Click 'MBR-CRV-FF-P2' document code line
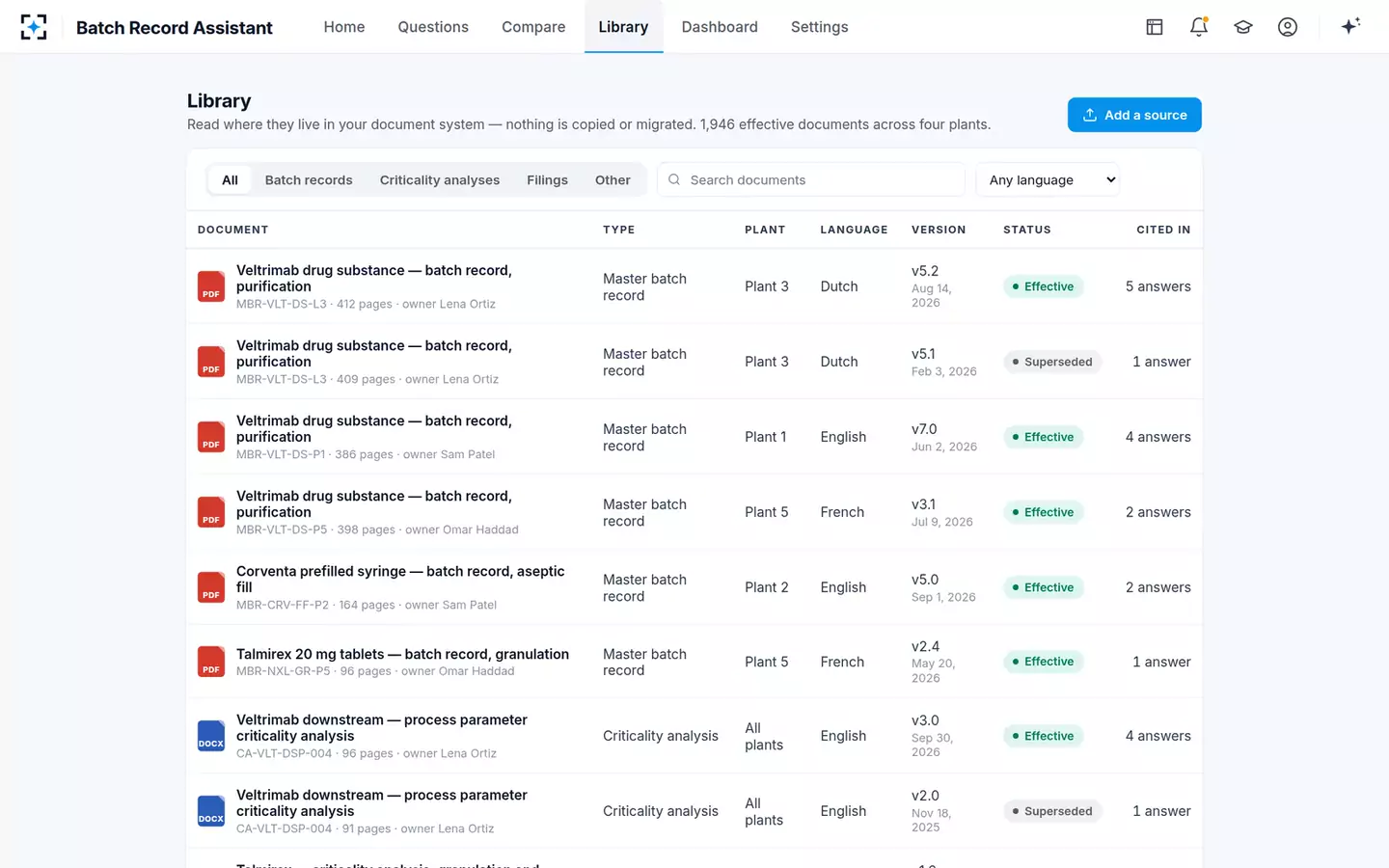 tap(367, 605)
